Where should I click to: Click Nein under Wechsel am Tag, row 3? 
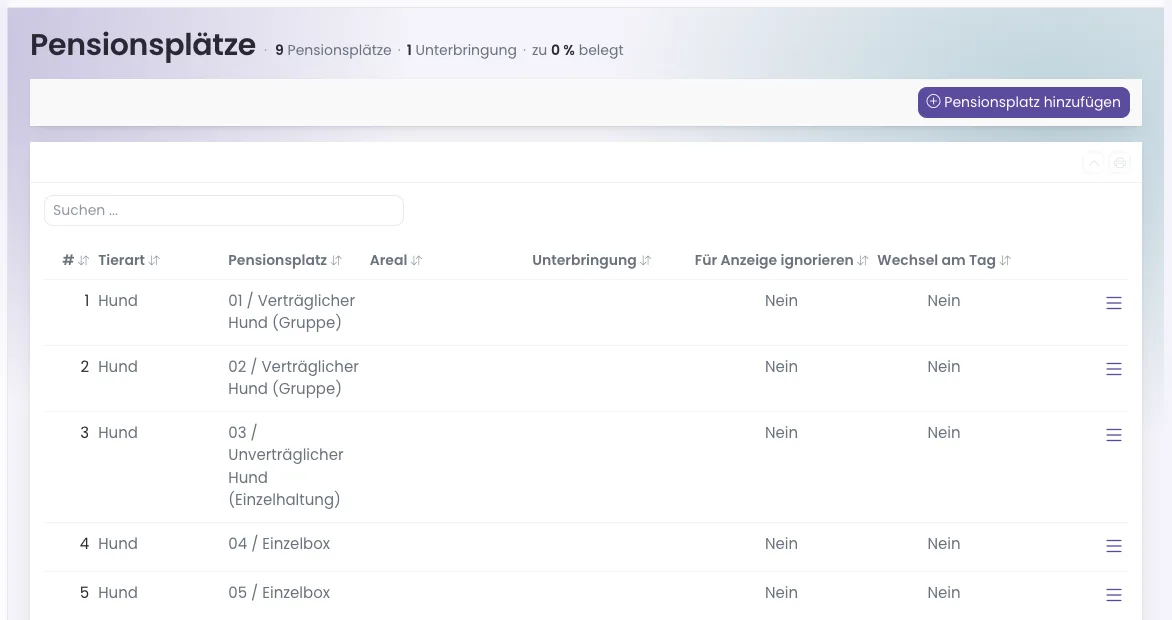944,432
